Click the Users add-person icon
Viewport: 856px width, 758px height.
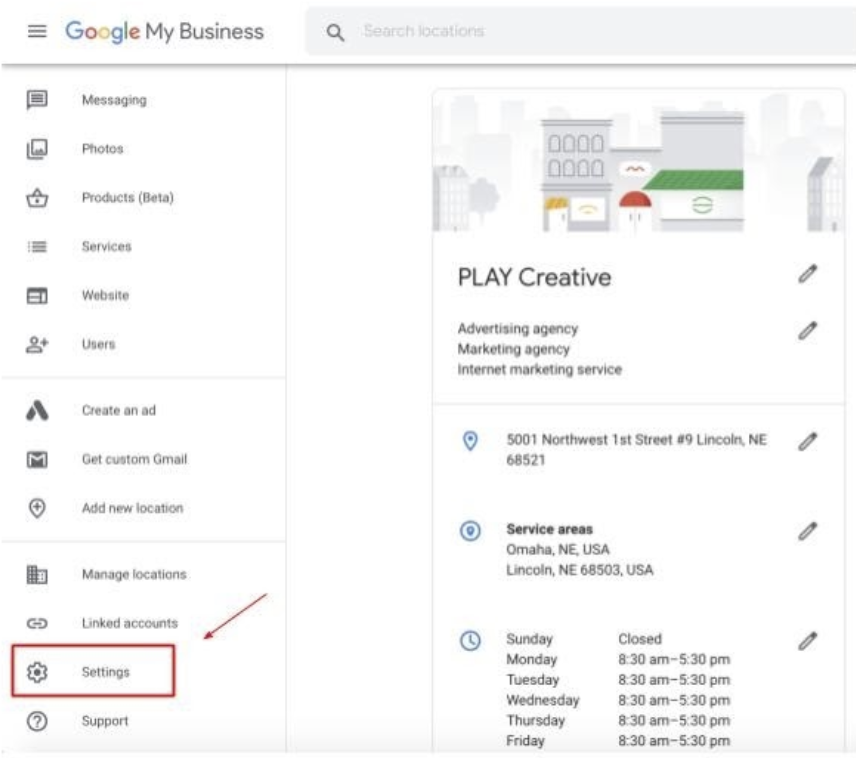[x=37, y=345]
